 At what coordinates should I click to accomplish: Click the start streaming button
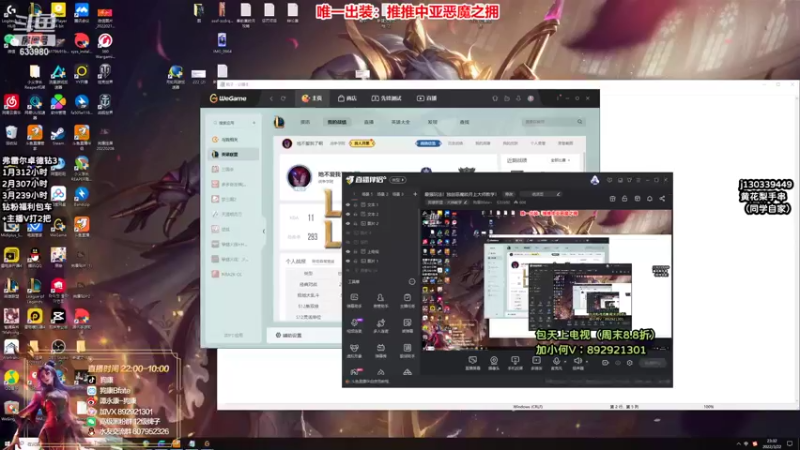(653, 363)
